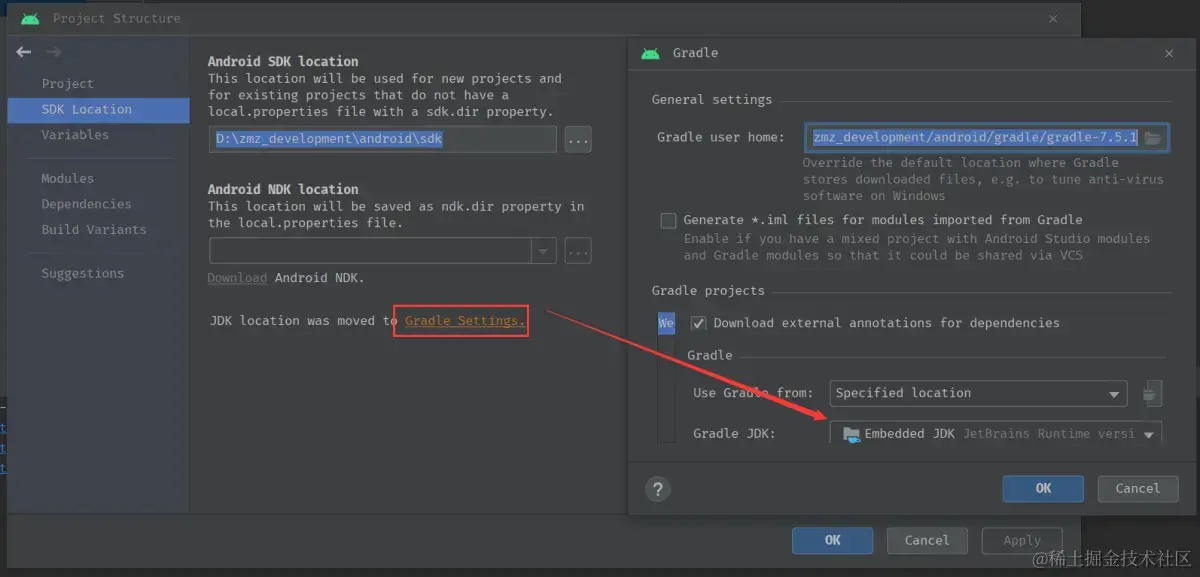Click browse icon beside Use Gradle from
The image size is (1200, 577).
(x=1152, y=393)
